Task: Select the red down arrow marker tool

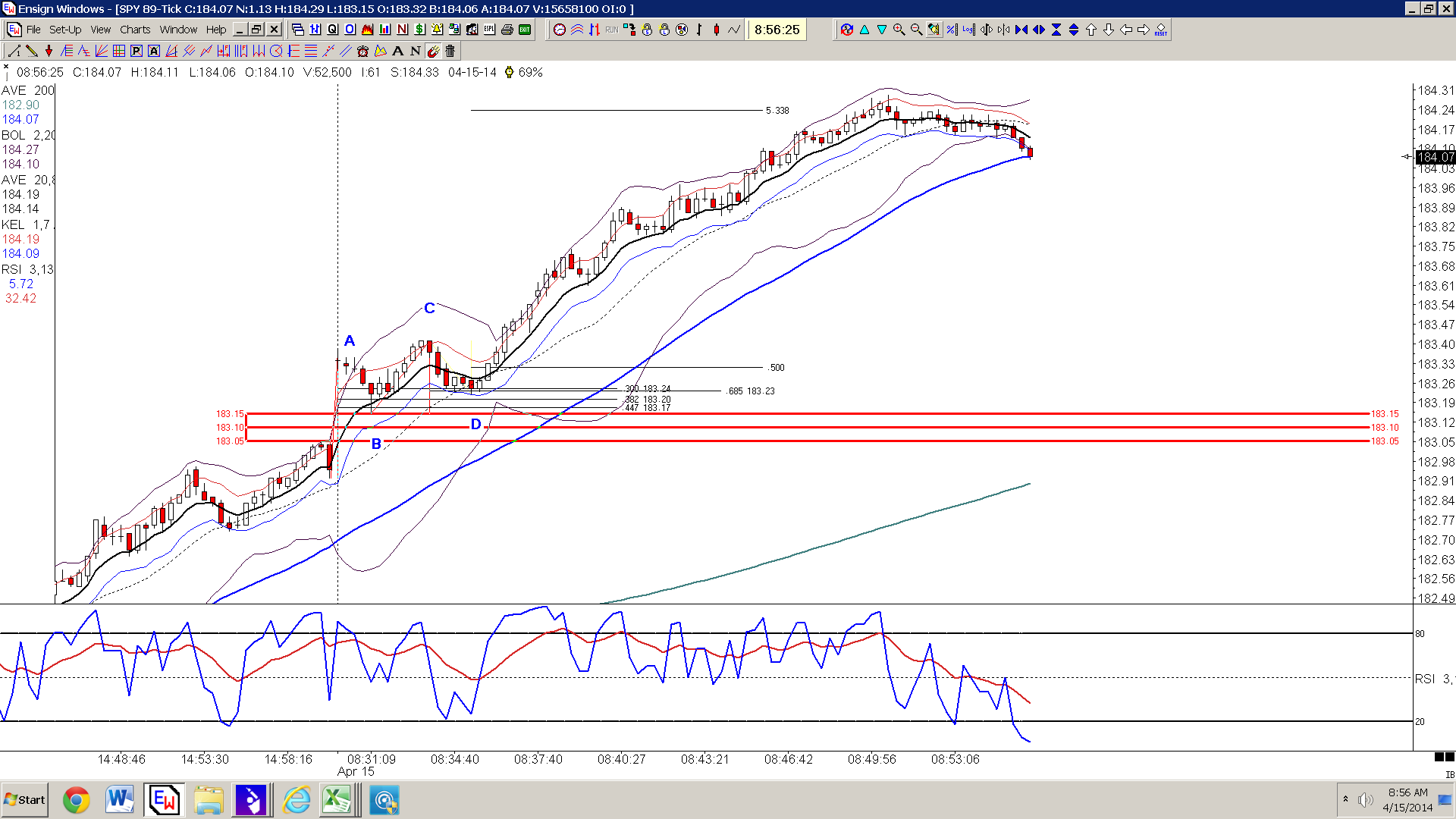Action: pos(49,51)
